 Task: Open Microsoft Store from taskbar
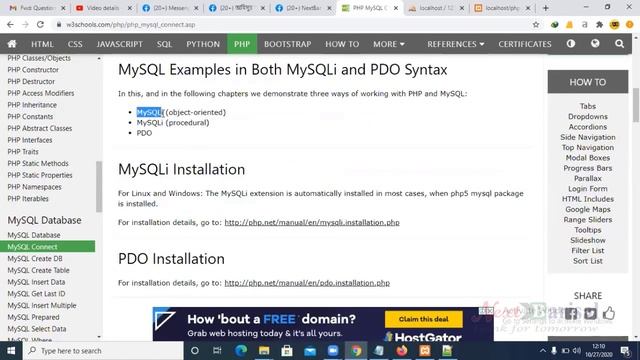287,351
